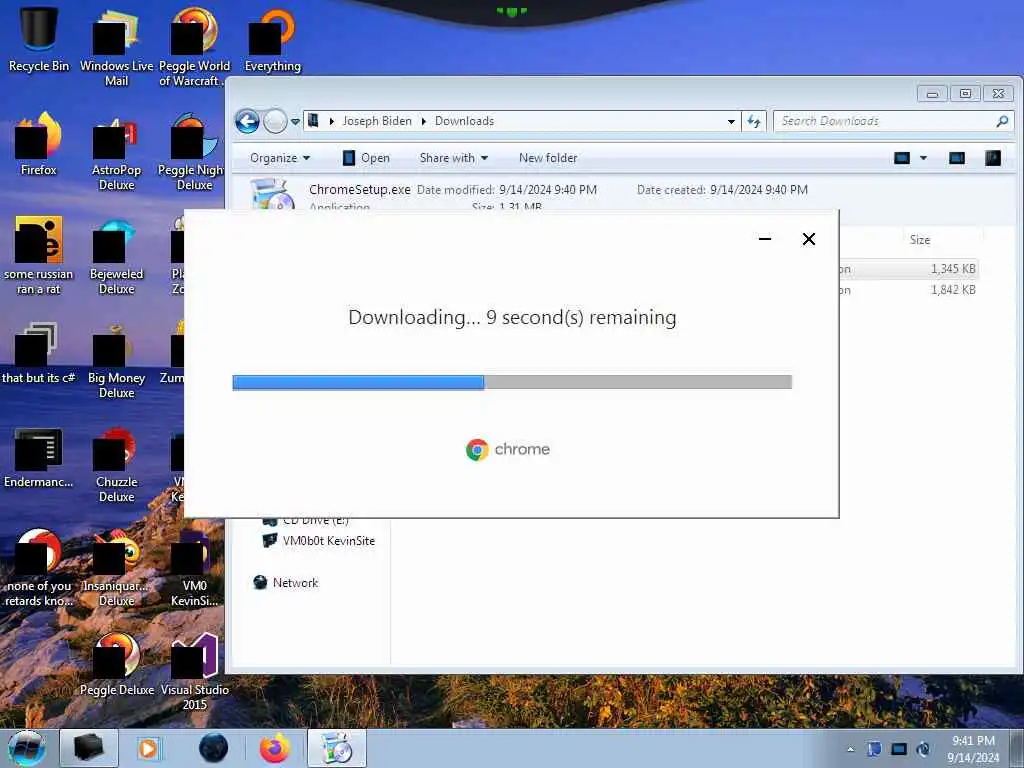Select the Endermanc... desktop icon
Viewport: 1024px width, 768px height.
point(39,457)
